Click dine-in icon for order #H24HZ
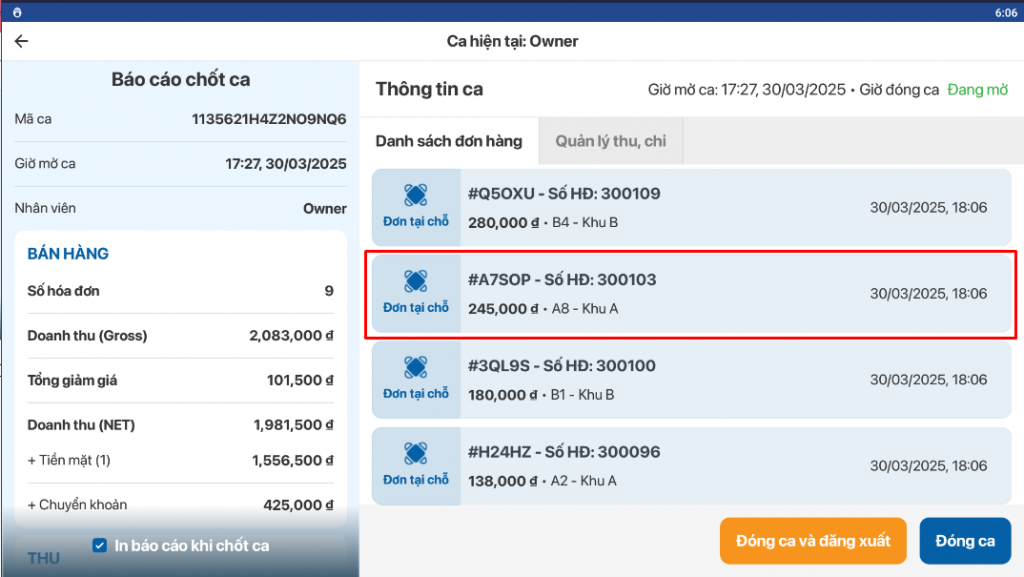 [416, 453]
